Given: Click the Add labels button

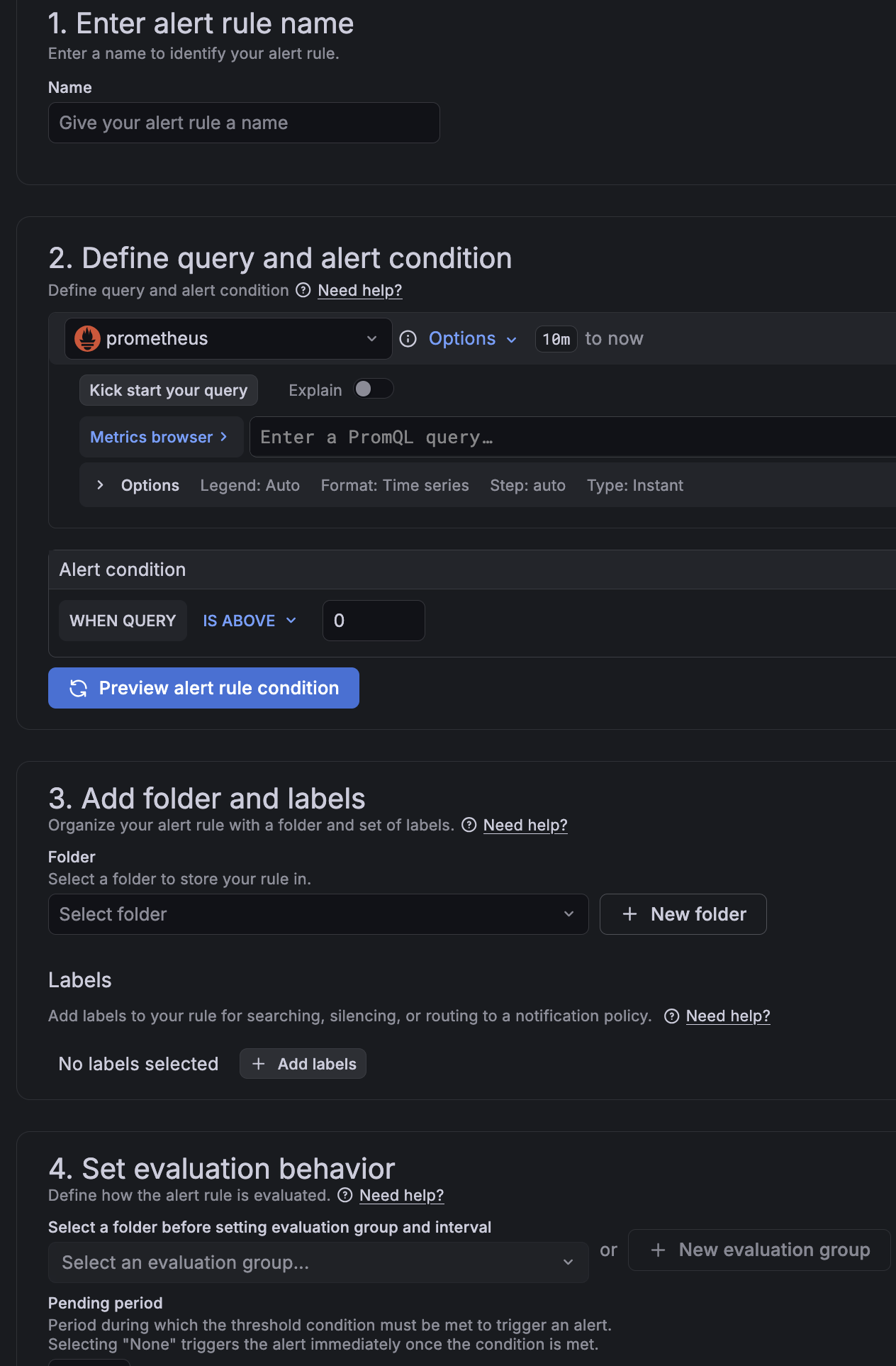Looking at the screenshot, I should click(303, 1064).
